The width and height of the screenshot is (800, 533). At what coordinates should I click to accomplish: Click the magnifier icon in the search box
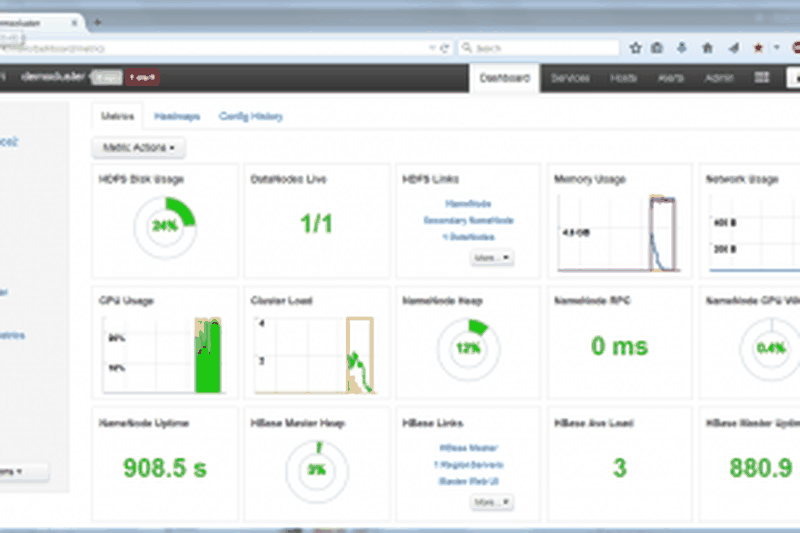(x=466, y=48)
